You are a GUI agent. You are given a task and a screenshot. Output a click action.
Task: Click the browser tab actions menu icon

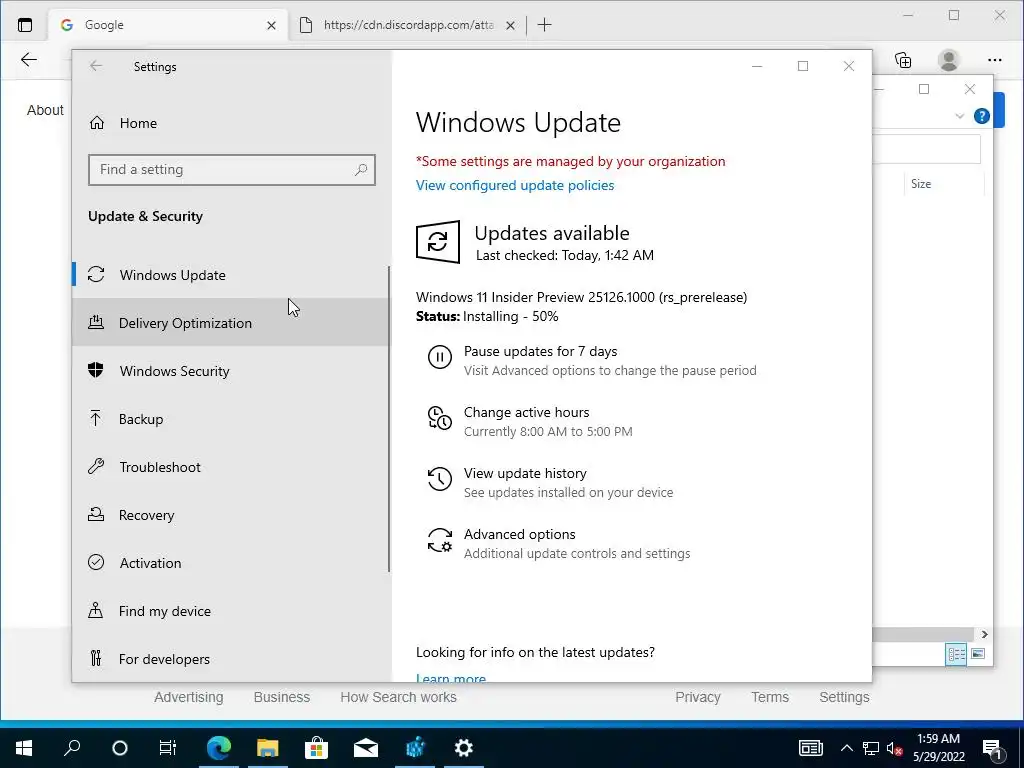click(25, 25)
